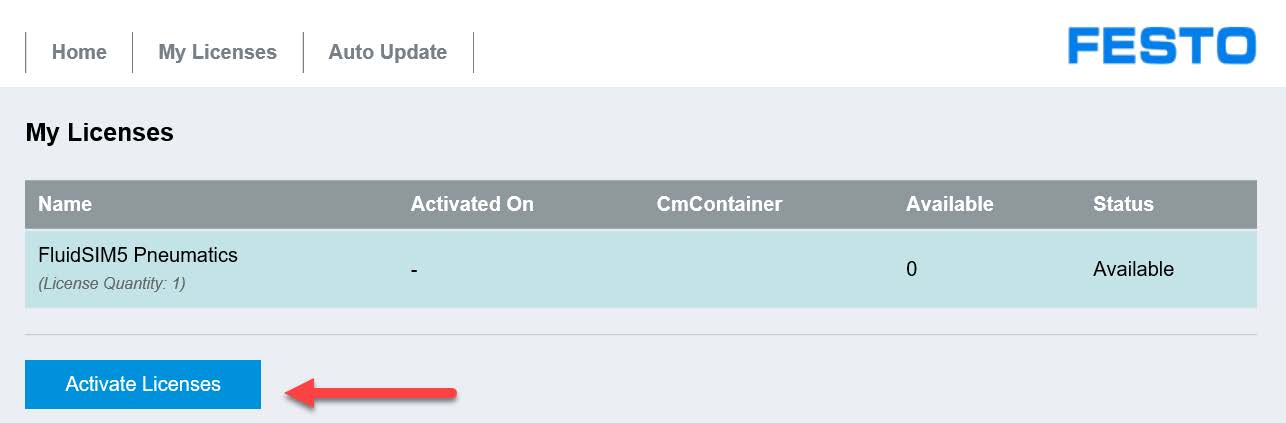Select the dash in Activated On cell
The height and width of the screenshot is (423, 1286).
click(x=414, y=270)
